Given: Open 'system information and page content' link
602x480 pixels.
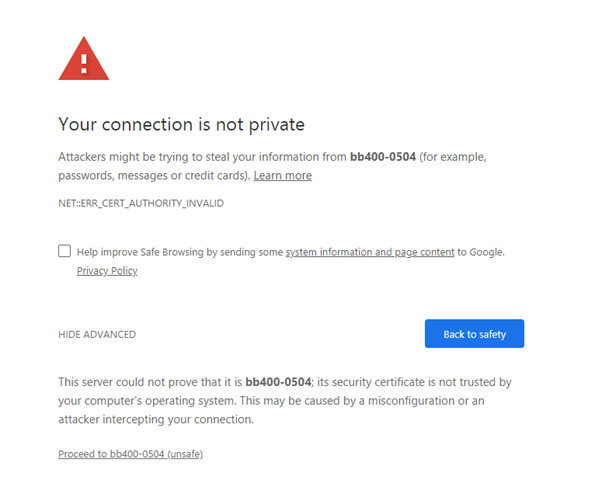Looking at the screenshot, I should coord(370,253).
